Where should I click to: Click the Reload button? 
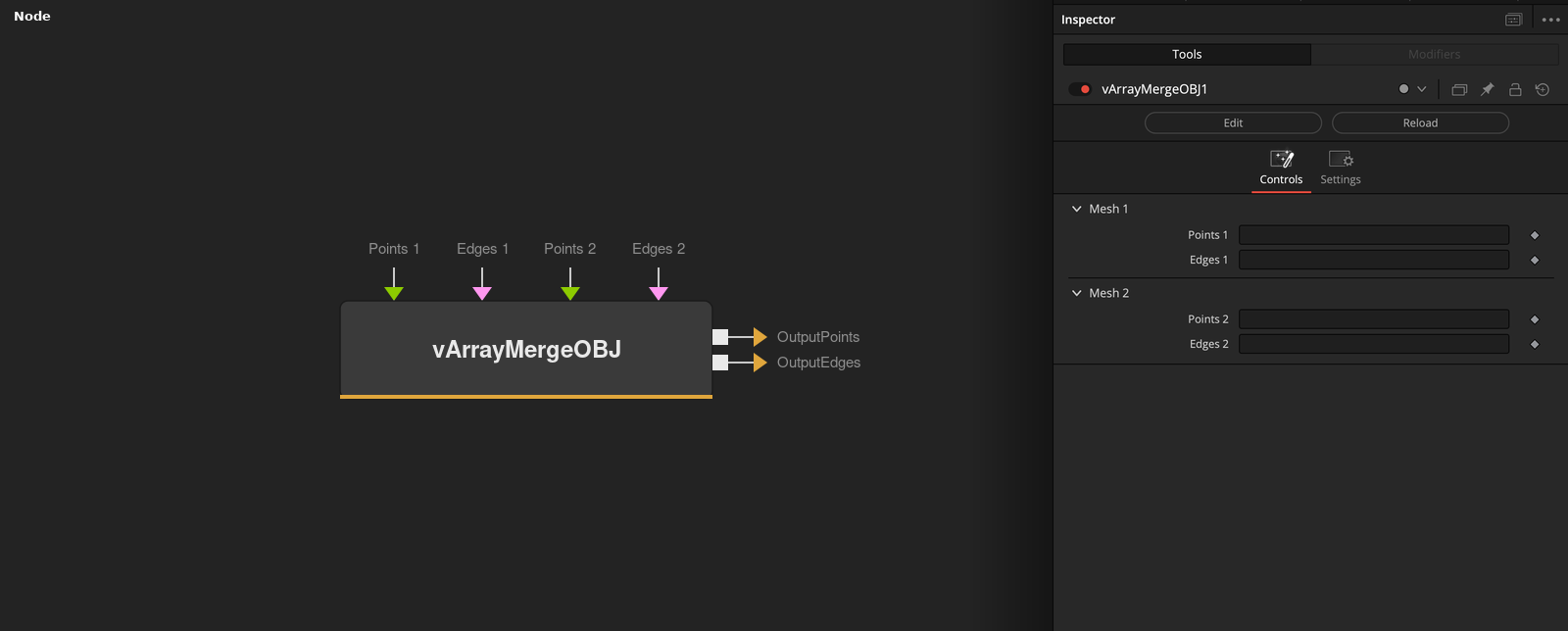tap(1420, 122)
